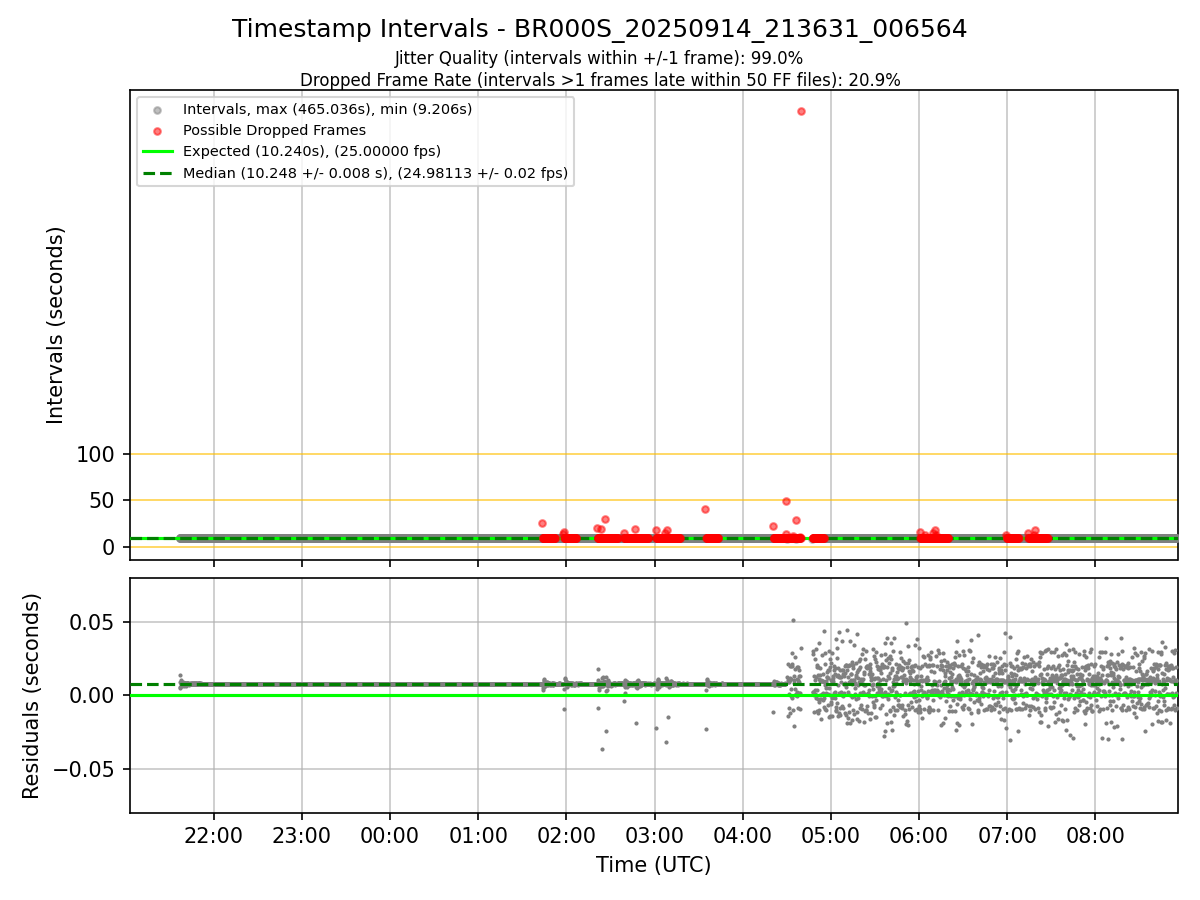1200x900 pixels.
Task: Click the 'Time (UTC)' x-axis label
Action: click(653, 865)
